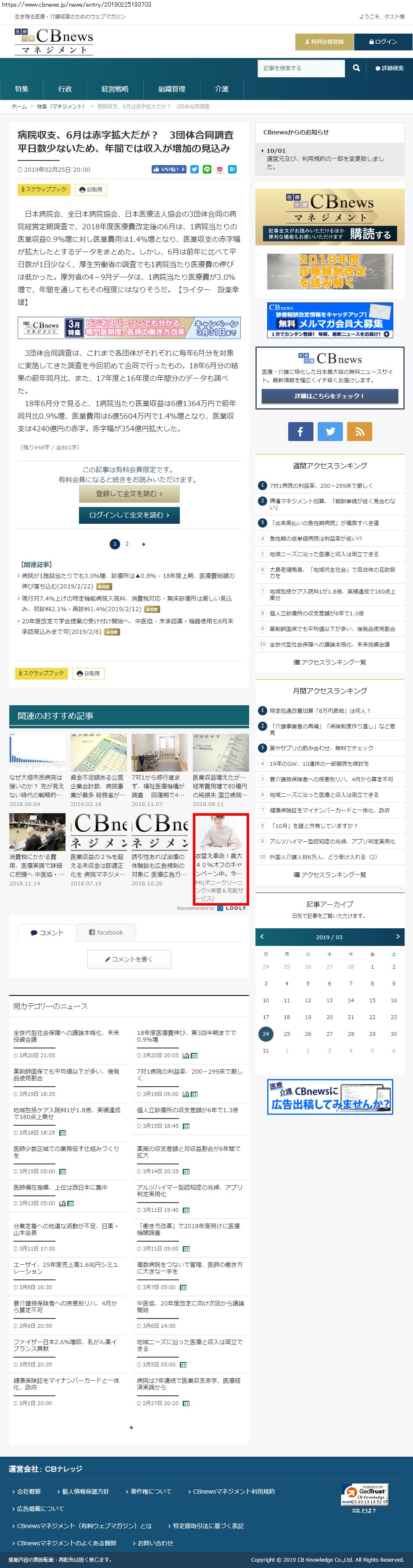Image resolution: width=413 pixels, height=1568 pixels.
Task: Open news 全世代型社会保障への議論本格化
Action: (66, 1036)
